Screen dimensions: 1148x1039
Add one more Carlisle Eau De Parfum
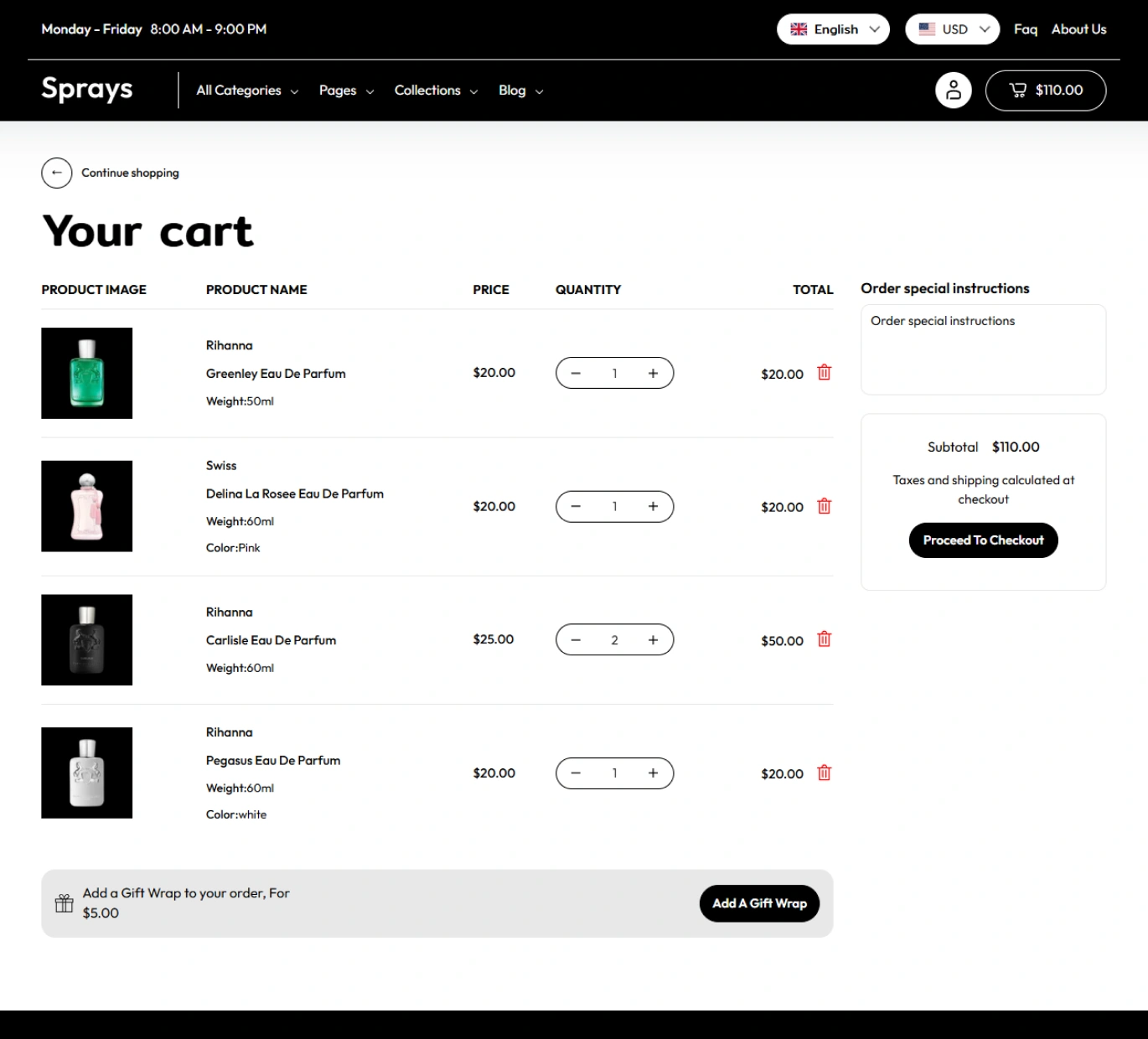pyautogui.click(x=653, y=640)
